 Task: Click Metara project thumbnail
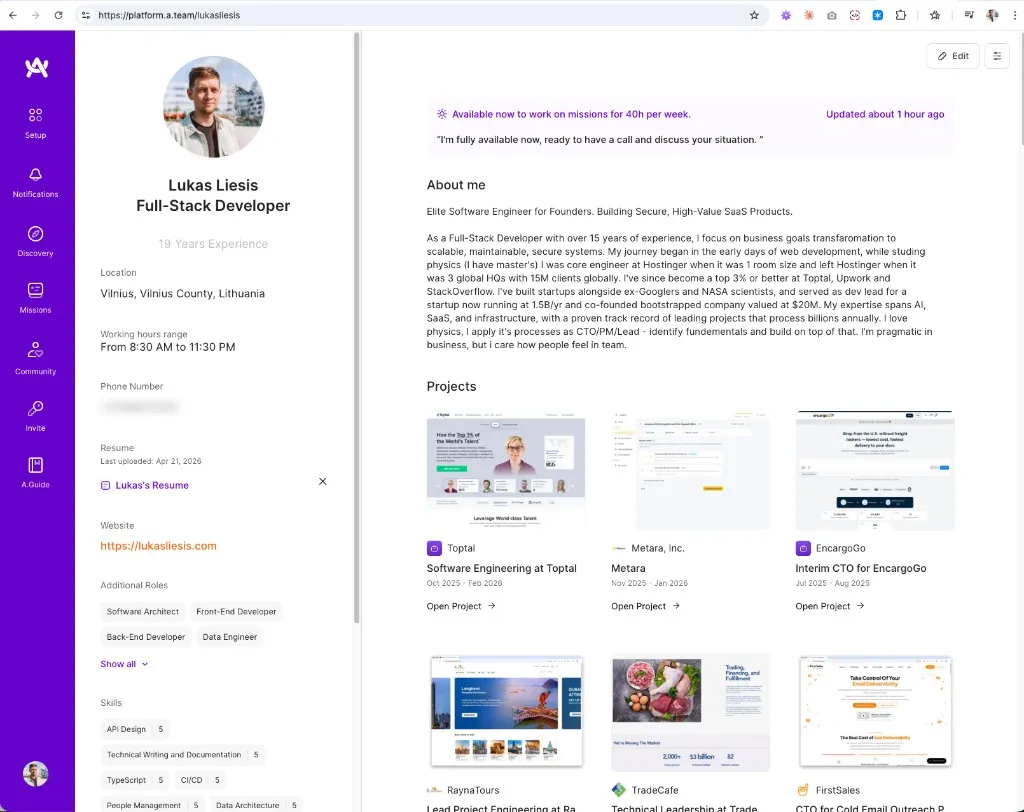point(690,470)
